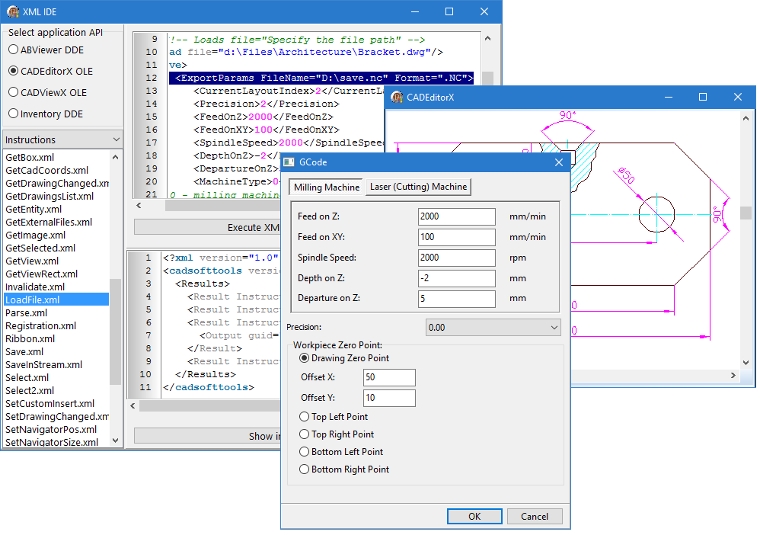Select Top Left Point as zero point
Screen dimensions: 760x535
click(x=305, y=417)
